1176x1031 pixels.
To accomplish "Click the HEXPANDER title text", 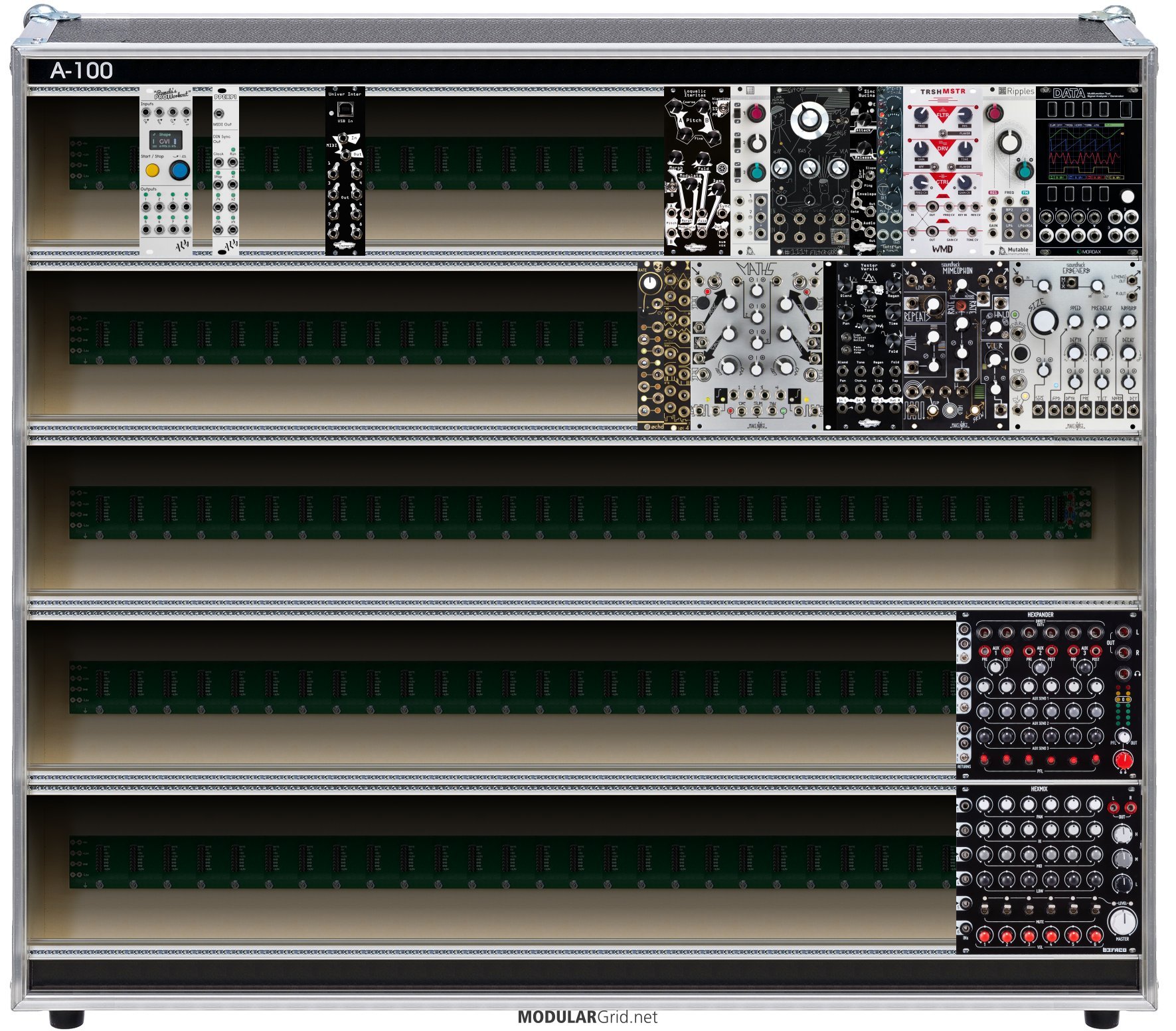I will [1041, 614].
